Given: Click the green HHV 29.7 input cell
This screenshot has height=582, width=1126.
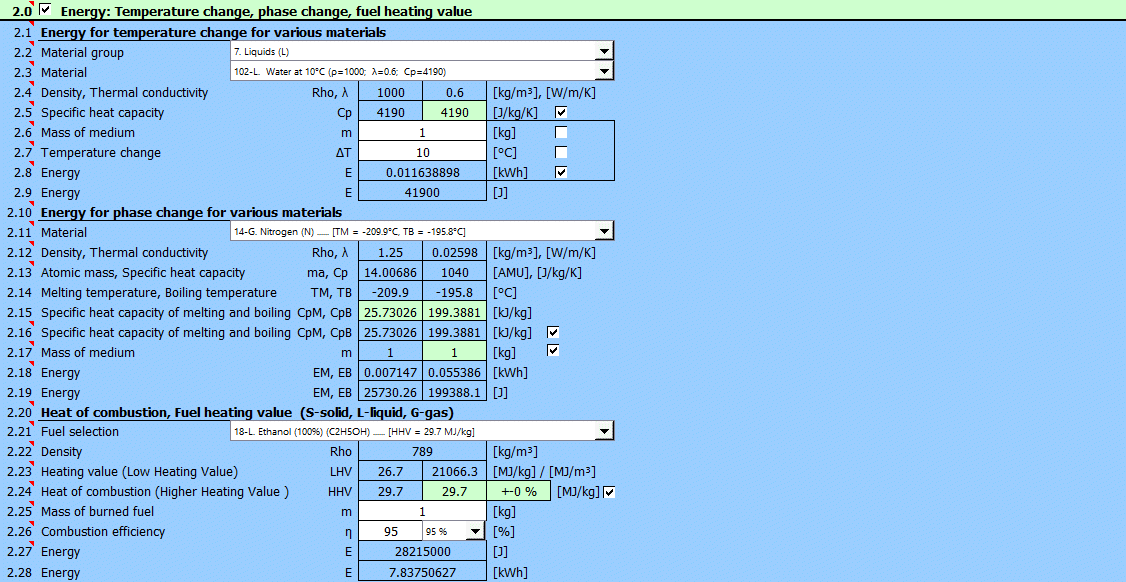Looking at the screenshot, I should [x=455, y=492].
